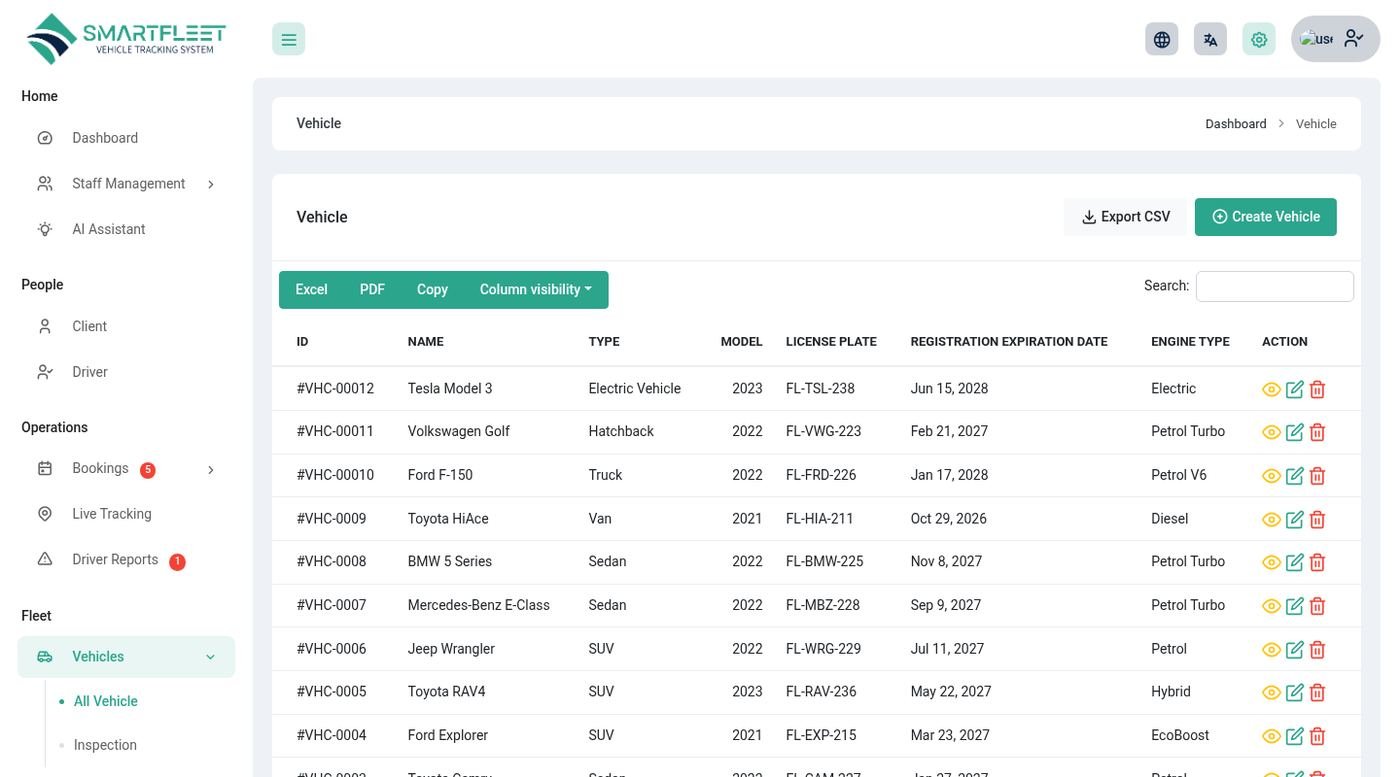Screen dimensions: 1400x777
Task: View Volkswagen Golf details via the eye icon
Action: (x=1271, y=432)
